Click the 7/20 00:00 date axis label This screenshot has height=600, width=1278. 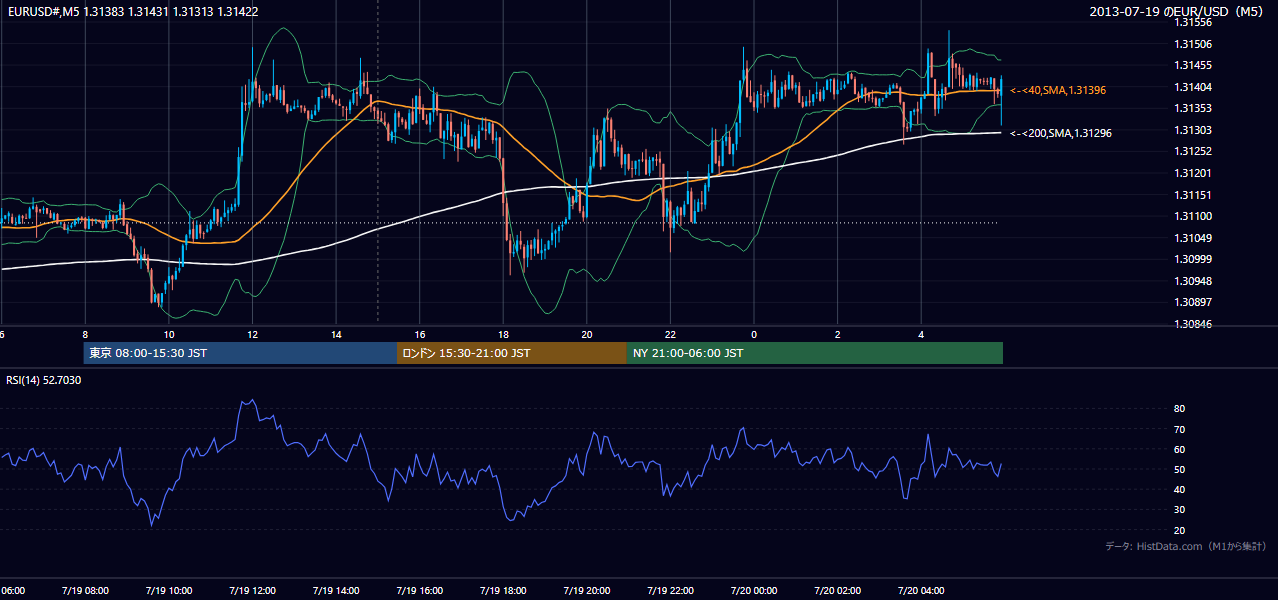click(x=753, y=590)
